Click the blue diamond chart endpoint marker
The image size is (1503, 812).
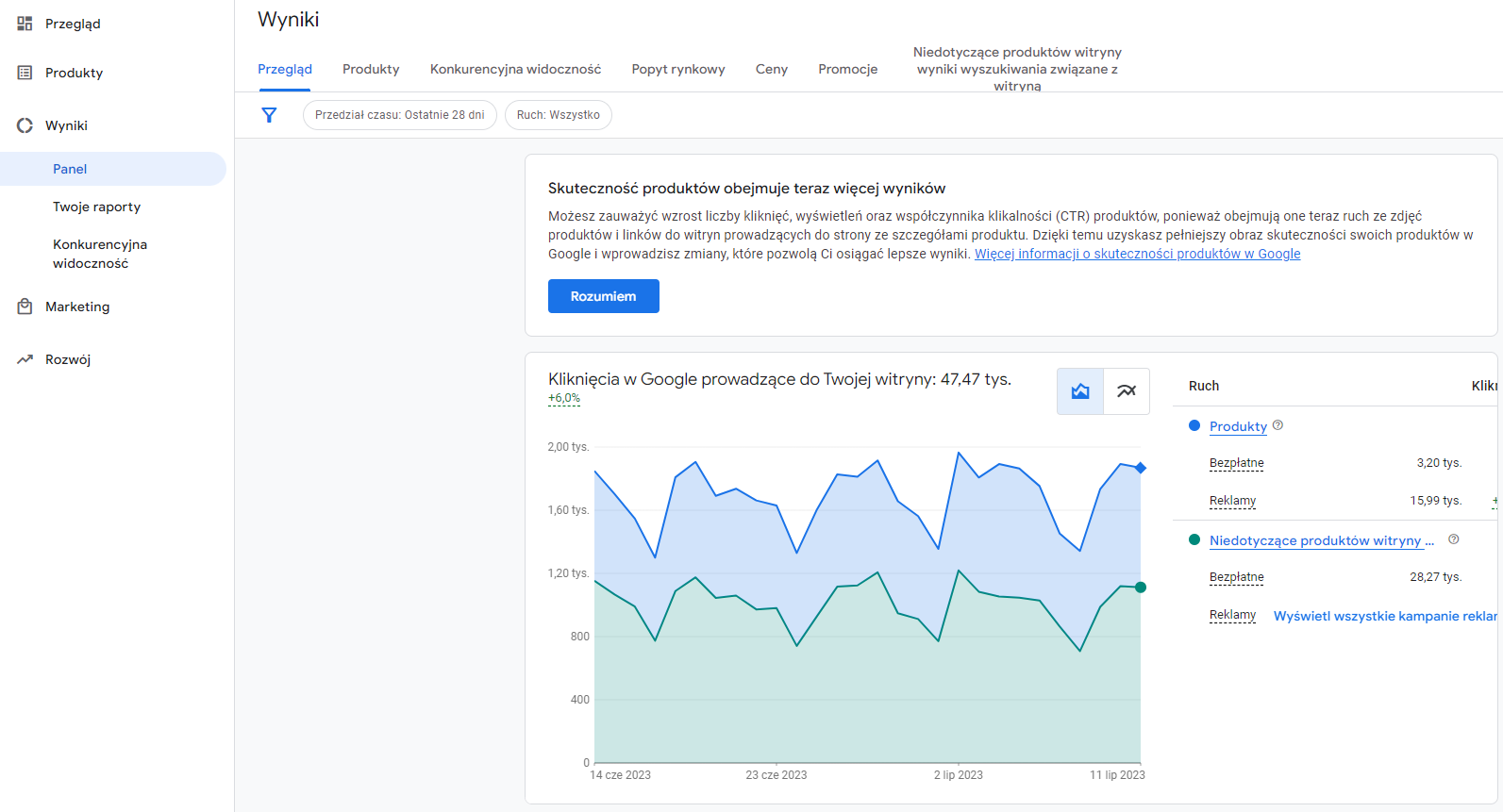(x=1141, y=468)
